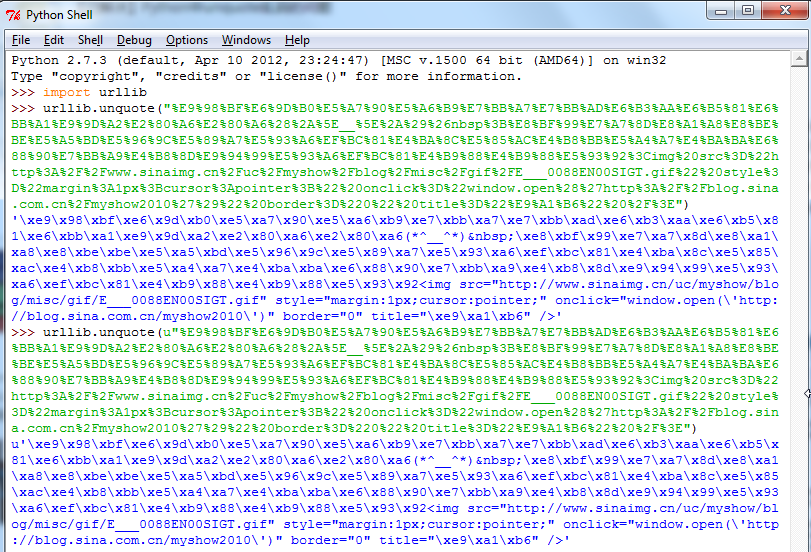Open the Shell menu
This screenshot has height=552, width=811.
click(91, 40)
